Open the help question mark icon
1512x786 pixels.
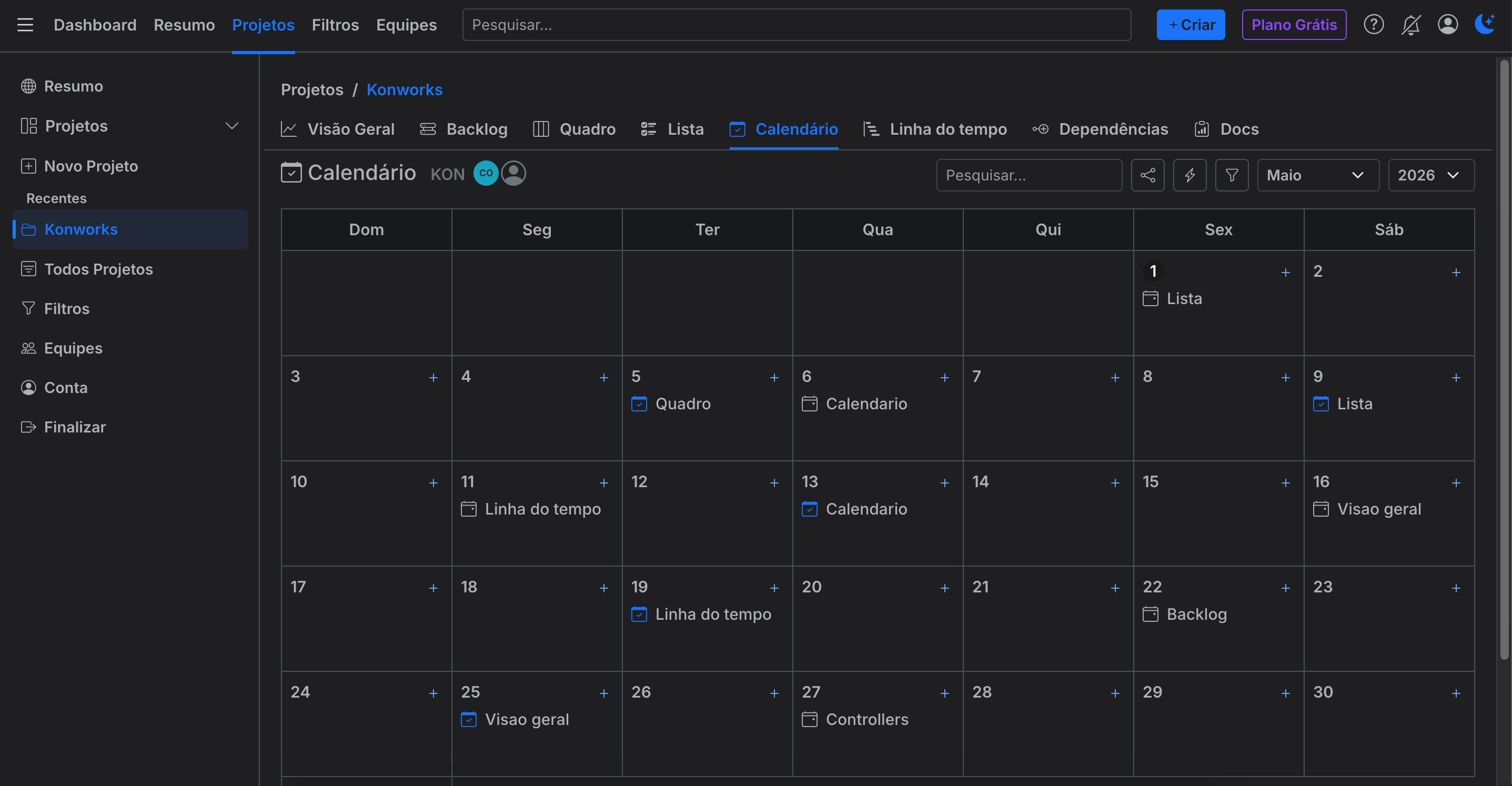coord(1374,25)
